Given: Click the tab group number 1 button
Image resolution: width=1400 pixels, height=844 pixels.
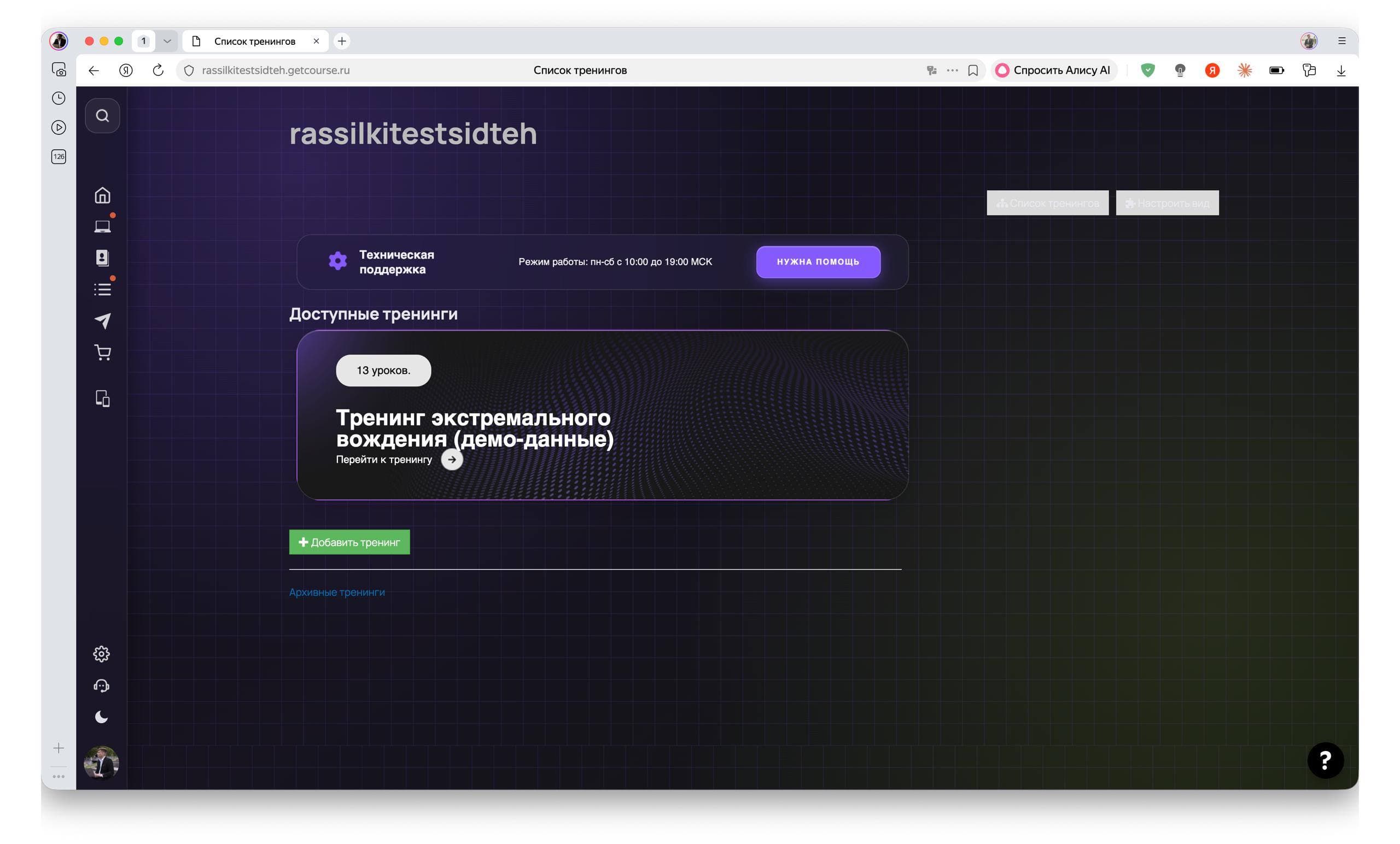Looking at the screenshot, I should pyautogui.click(x=143, y=41).
